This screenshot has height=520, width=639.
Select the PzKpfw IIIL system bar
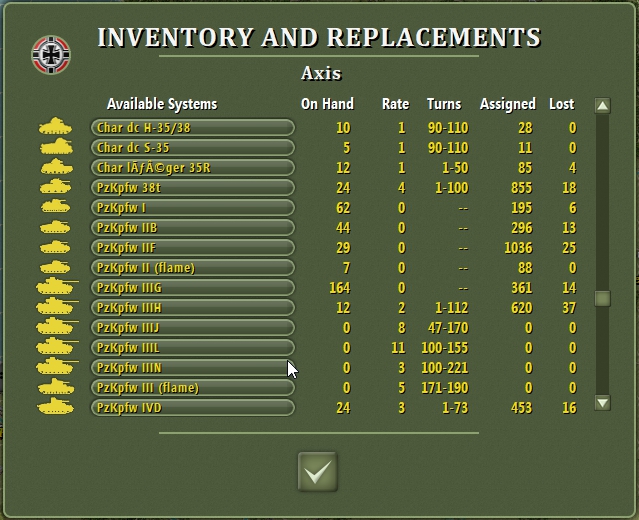coord(192,347)
